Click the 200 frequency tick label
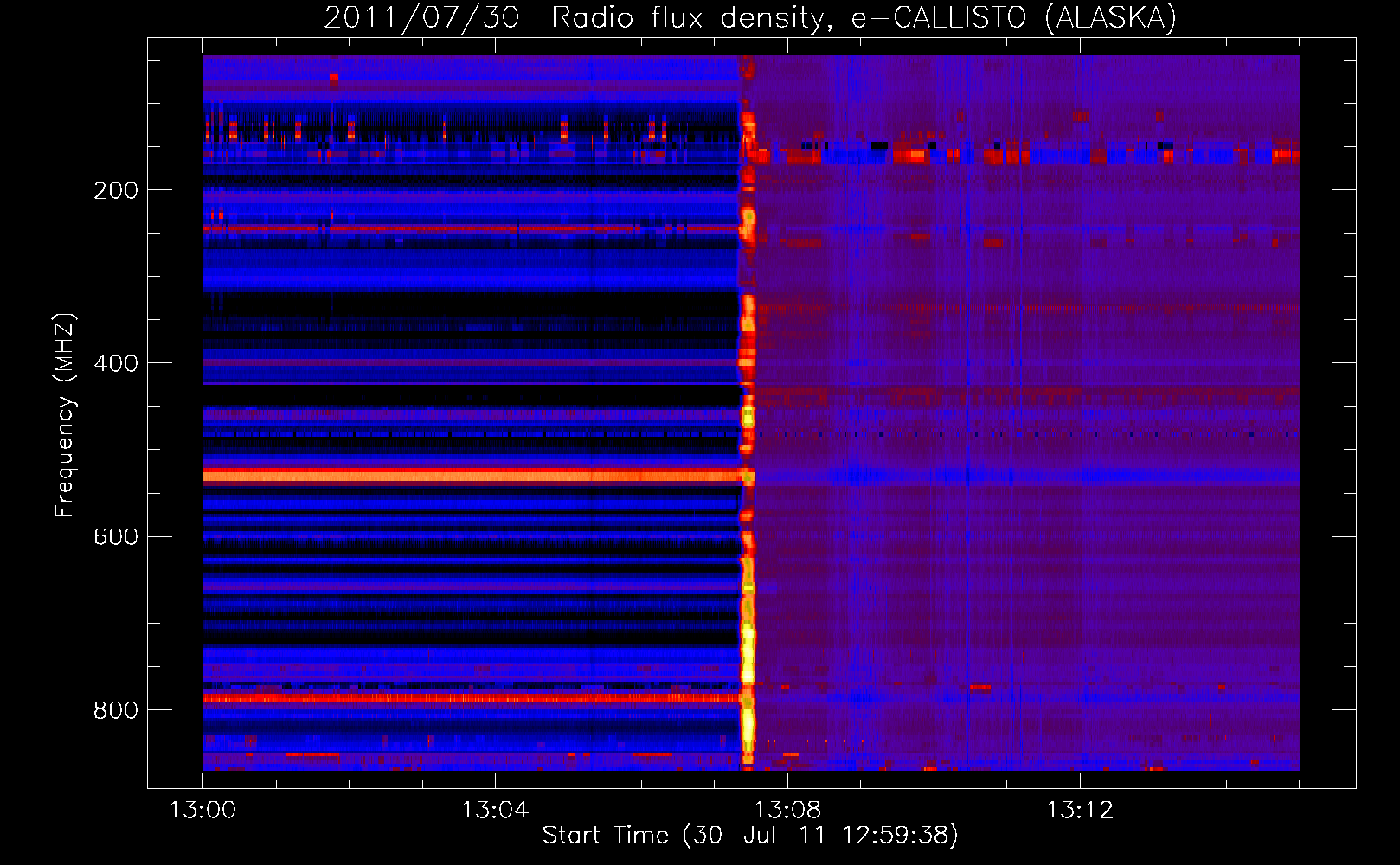This screenshot has width=1400, height=865. (x=116, y=190)
